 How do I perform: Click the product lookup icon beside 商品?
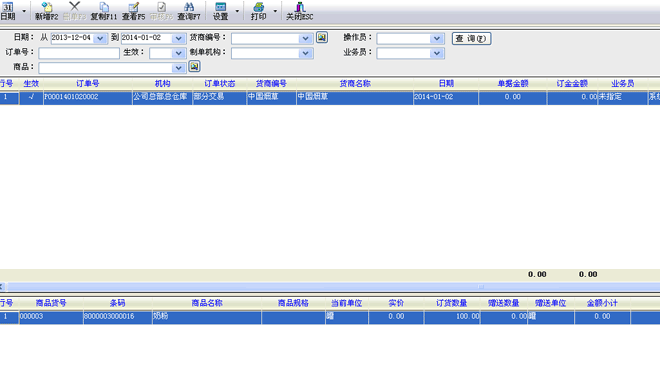coord(194,67)
